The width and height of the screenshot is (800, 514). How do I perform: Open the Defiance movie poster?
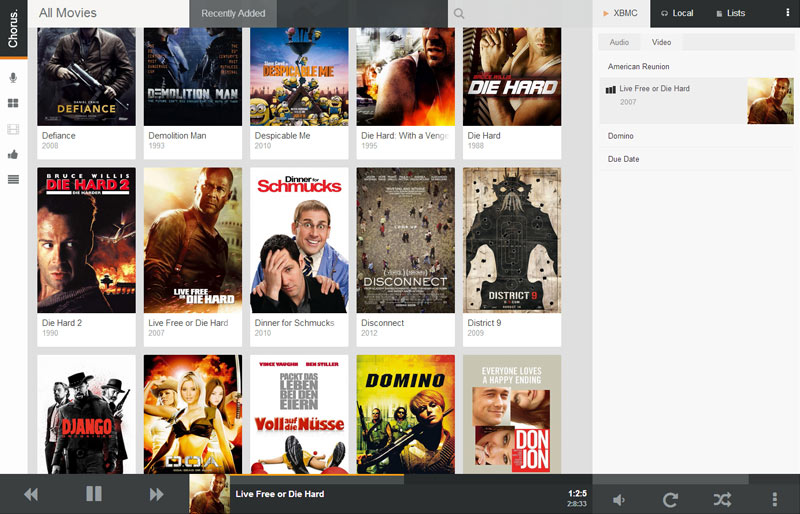point(86,77)
